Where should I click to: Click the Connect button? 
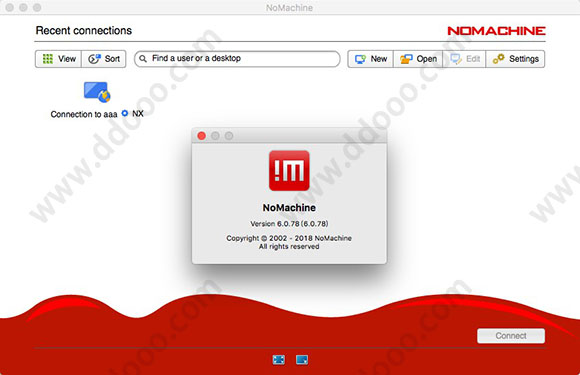pyautogui.click(x=511, y=336)
